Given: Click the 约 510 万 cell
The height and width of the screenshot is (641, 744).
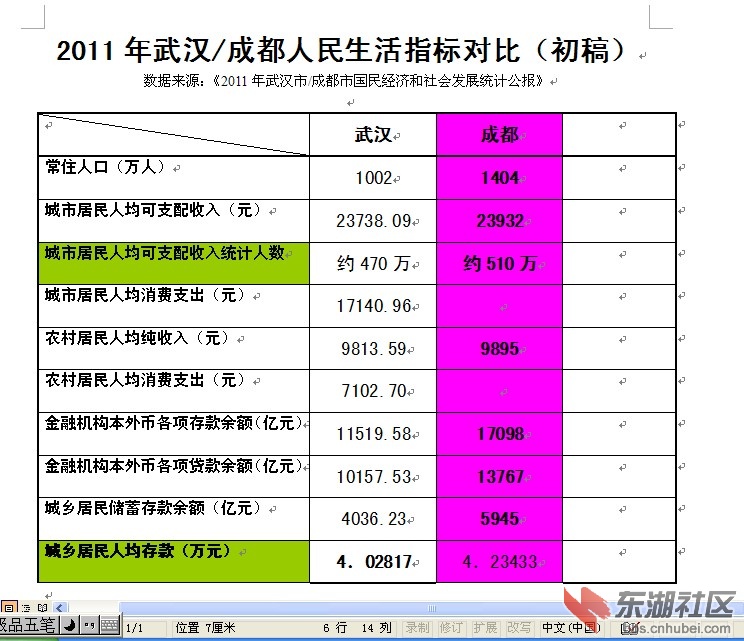Looking at the screenshot, I should tap(499, 263).
